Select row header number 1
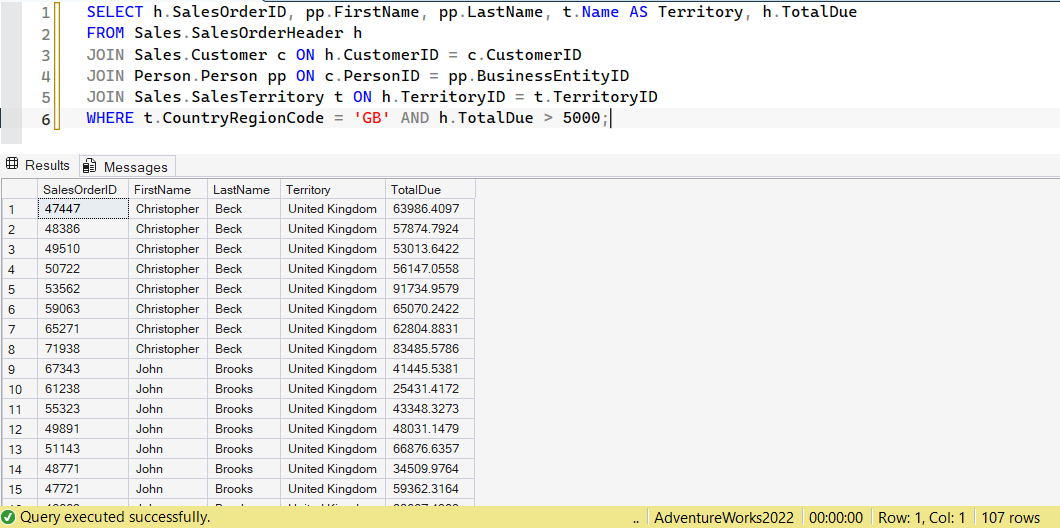Viewport: 1060px width, 528px height. pos(20,209)
